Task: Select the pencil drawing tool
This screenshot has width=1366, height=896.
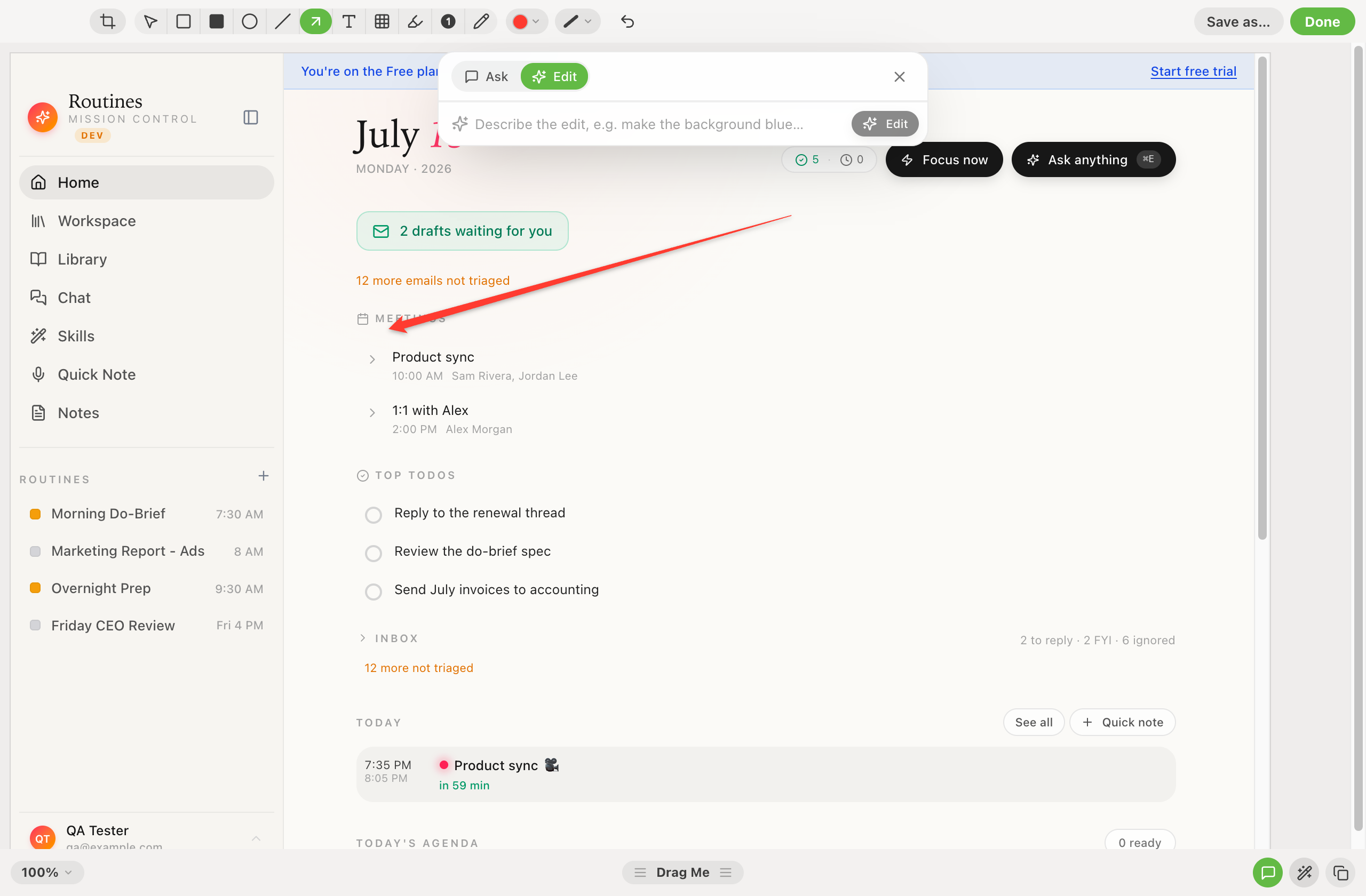Action: click(x=481, y=22)
